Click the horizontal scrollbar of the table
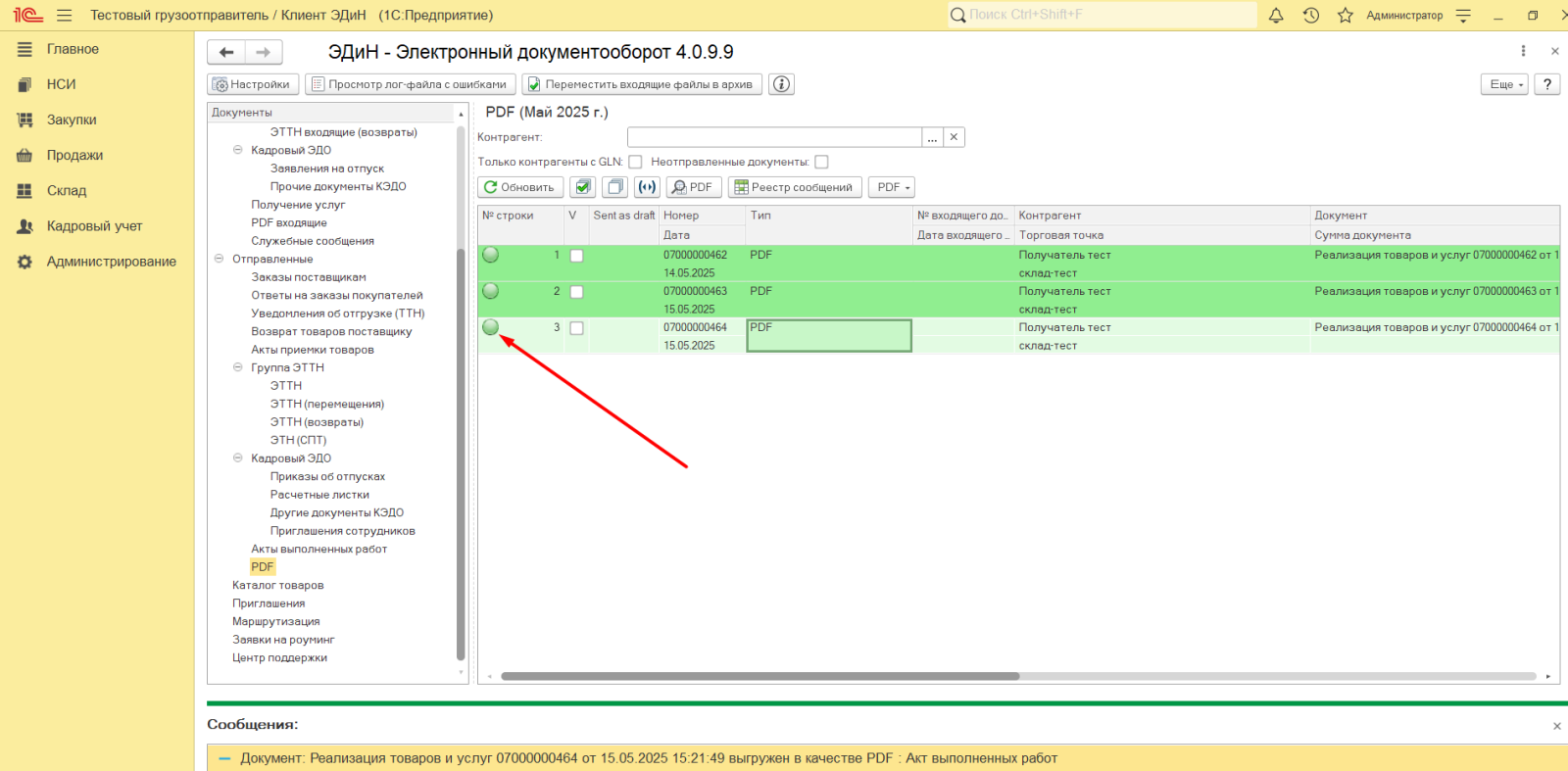This screenshot has height=771, width=1568. (x=760, y=676)
